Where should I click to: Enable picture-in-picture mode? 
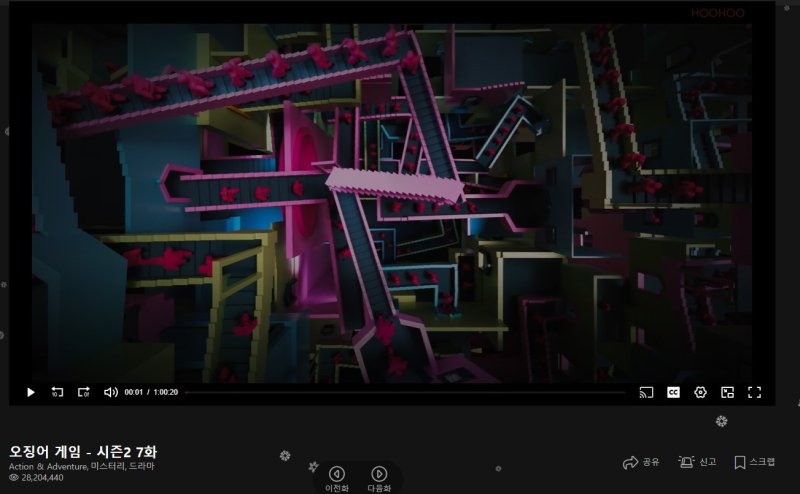click(727, 392)
